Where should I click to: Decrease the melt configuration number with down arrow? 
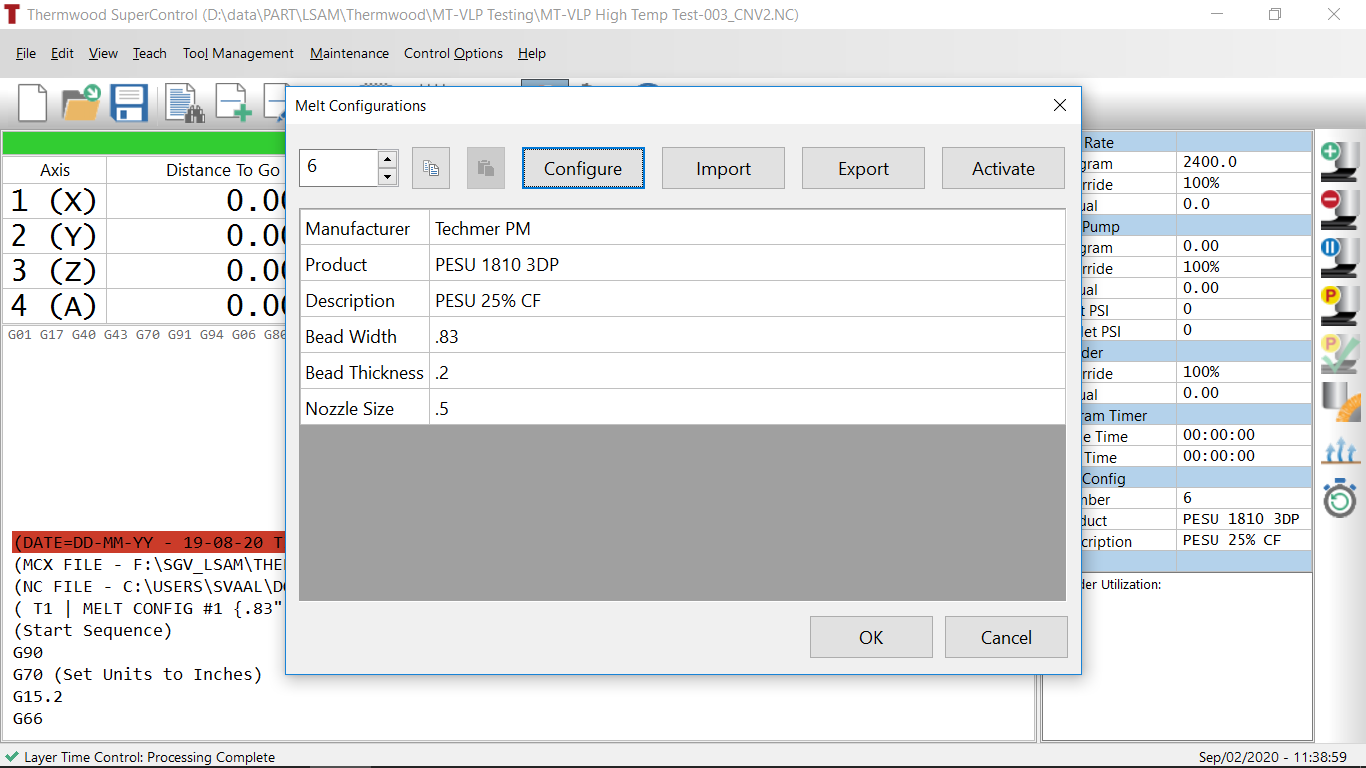(x=388, y=177)
